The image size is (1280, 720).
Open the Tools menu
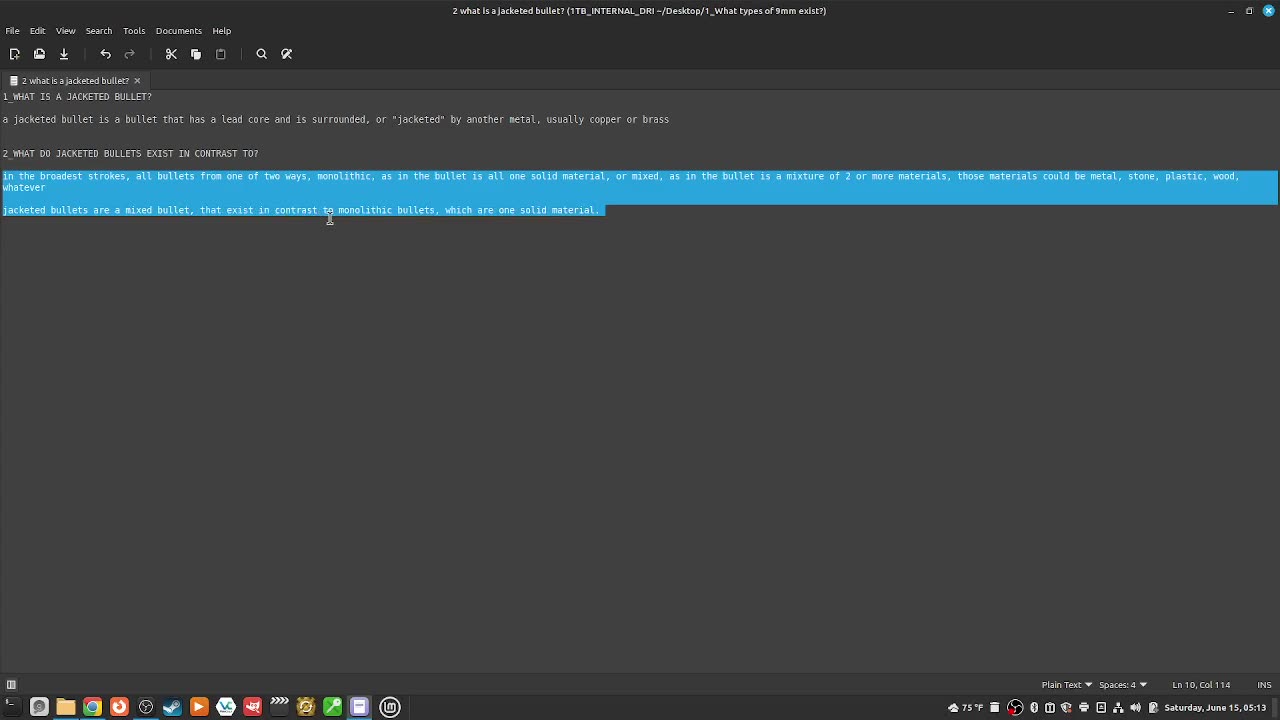134,31
